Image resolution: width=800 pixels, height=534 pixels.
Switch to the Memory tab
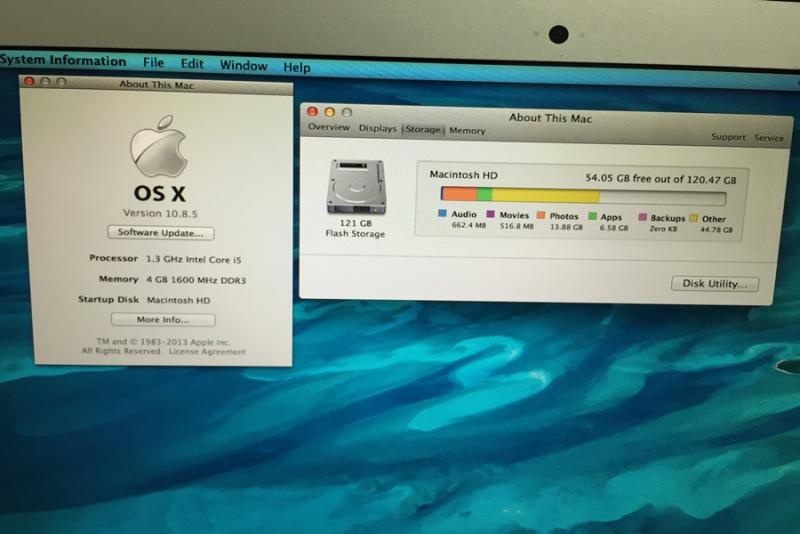coord(467,131)
